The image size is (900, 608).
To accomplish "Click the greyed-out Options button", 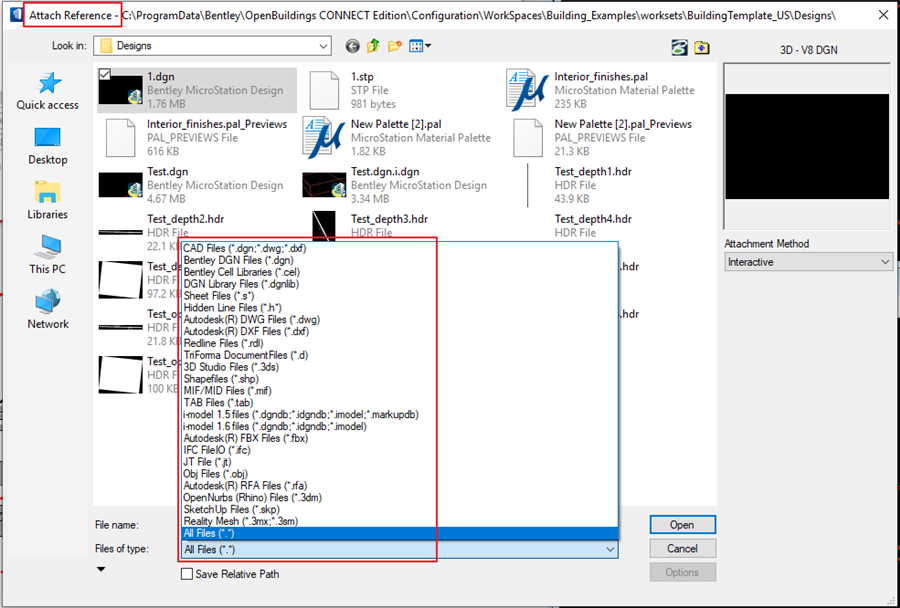I will point(682,572).
